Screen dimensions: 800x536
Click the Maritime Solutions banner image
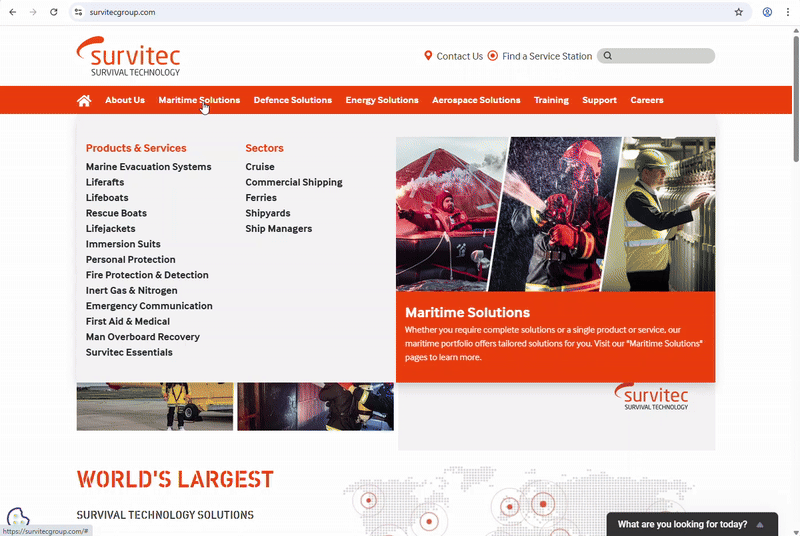tap(556, 214)
